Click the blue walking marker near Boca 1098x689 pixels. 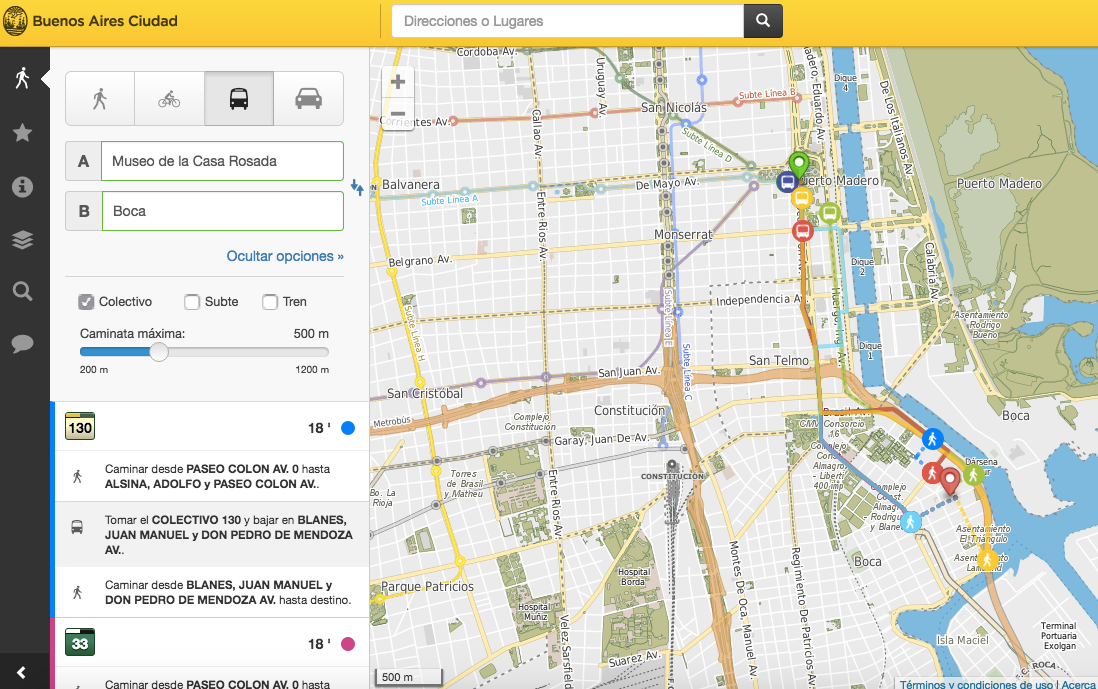tap(932, 439)
